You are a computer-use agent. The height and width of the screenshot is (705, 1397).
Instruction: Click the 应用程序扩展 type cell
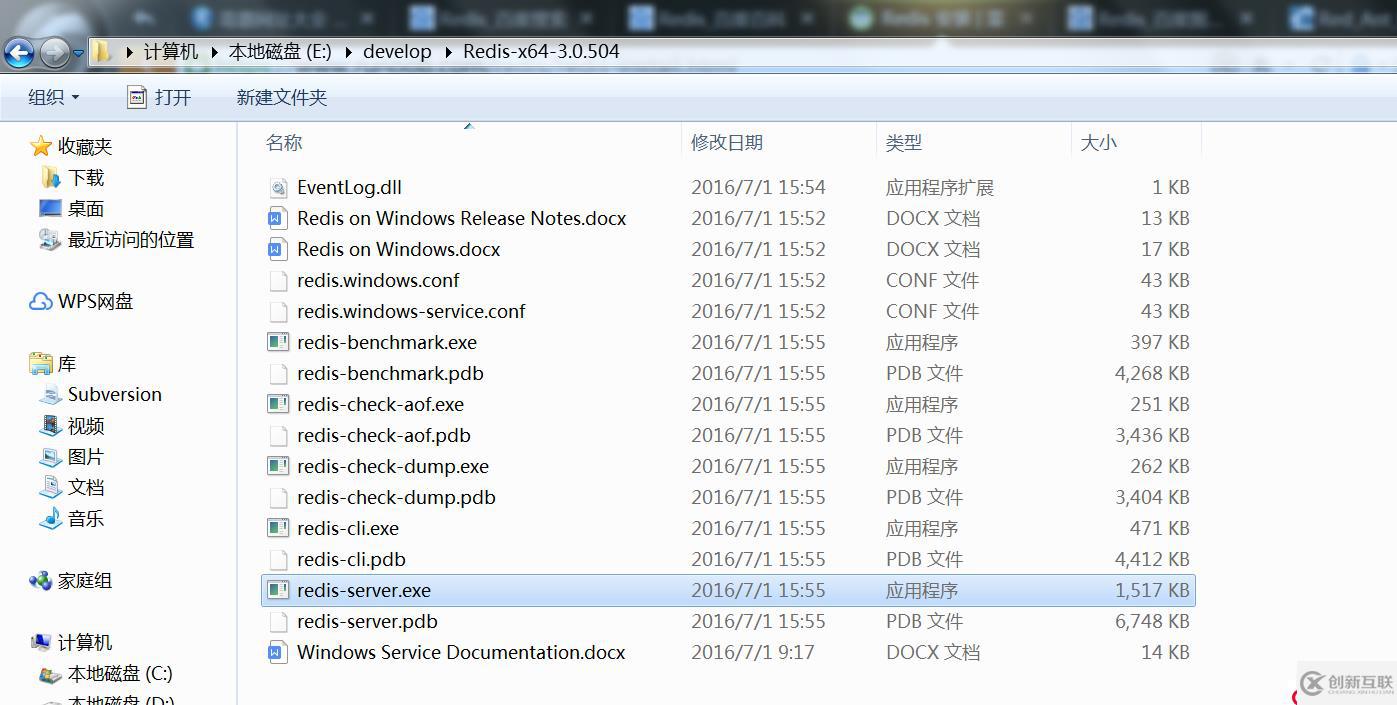[940, 187]
